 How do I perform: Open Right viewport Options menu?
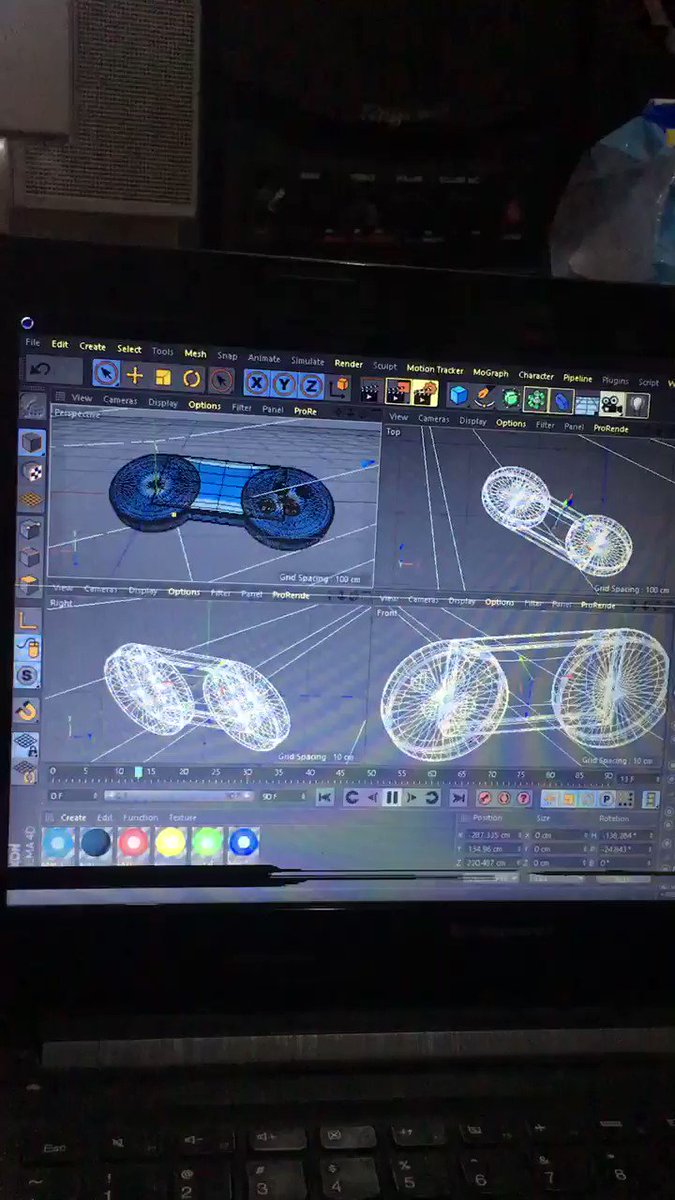(184, 592)
